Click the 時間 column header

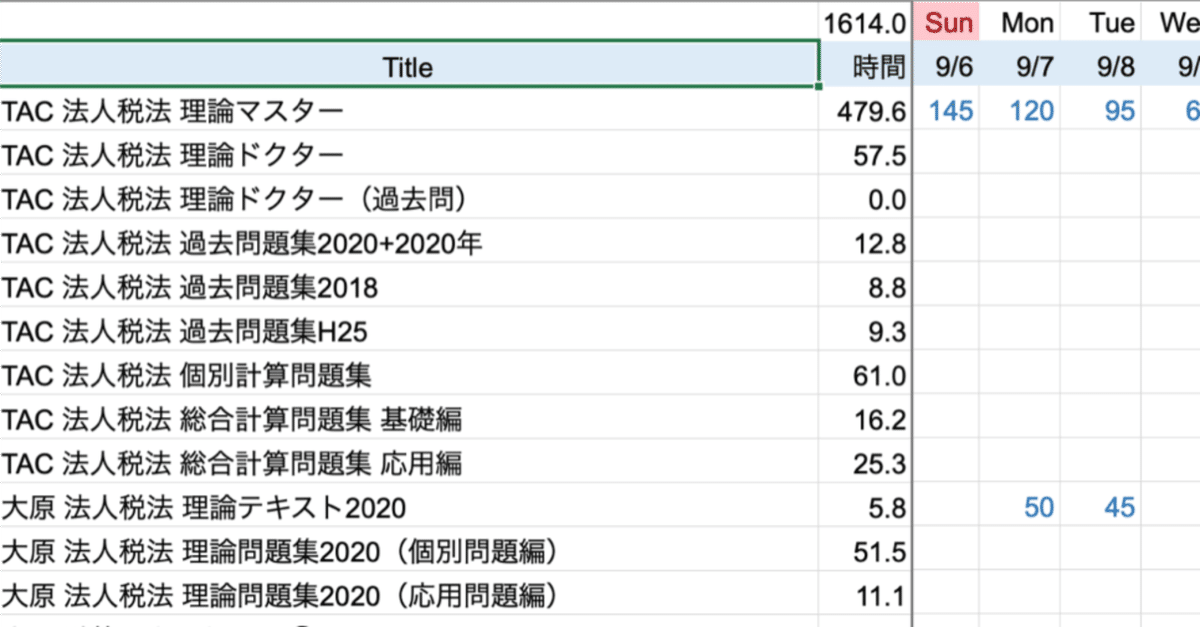866,67
